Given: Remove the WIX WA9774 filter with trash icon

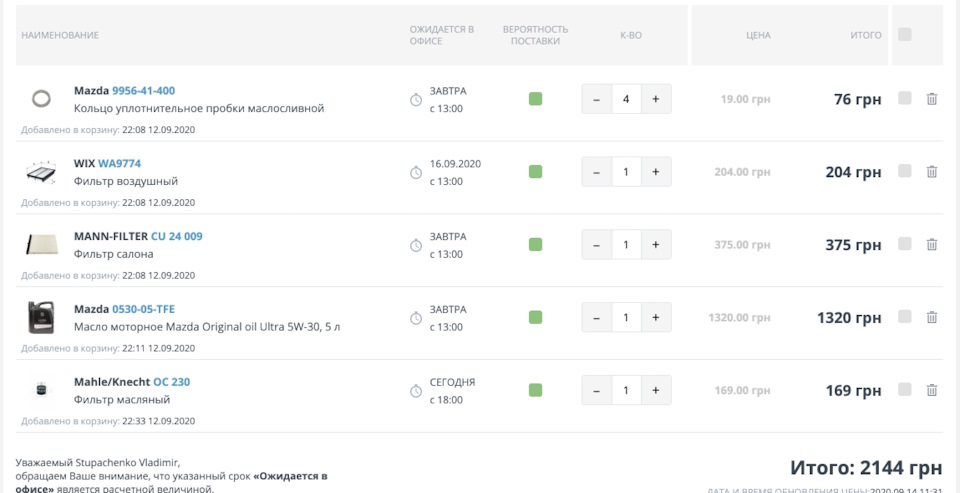Looking at the screenshot, I should click(931, 171).
